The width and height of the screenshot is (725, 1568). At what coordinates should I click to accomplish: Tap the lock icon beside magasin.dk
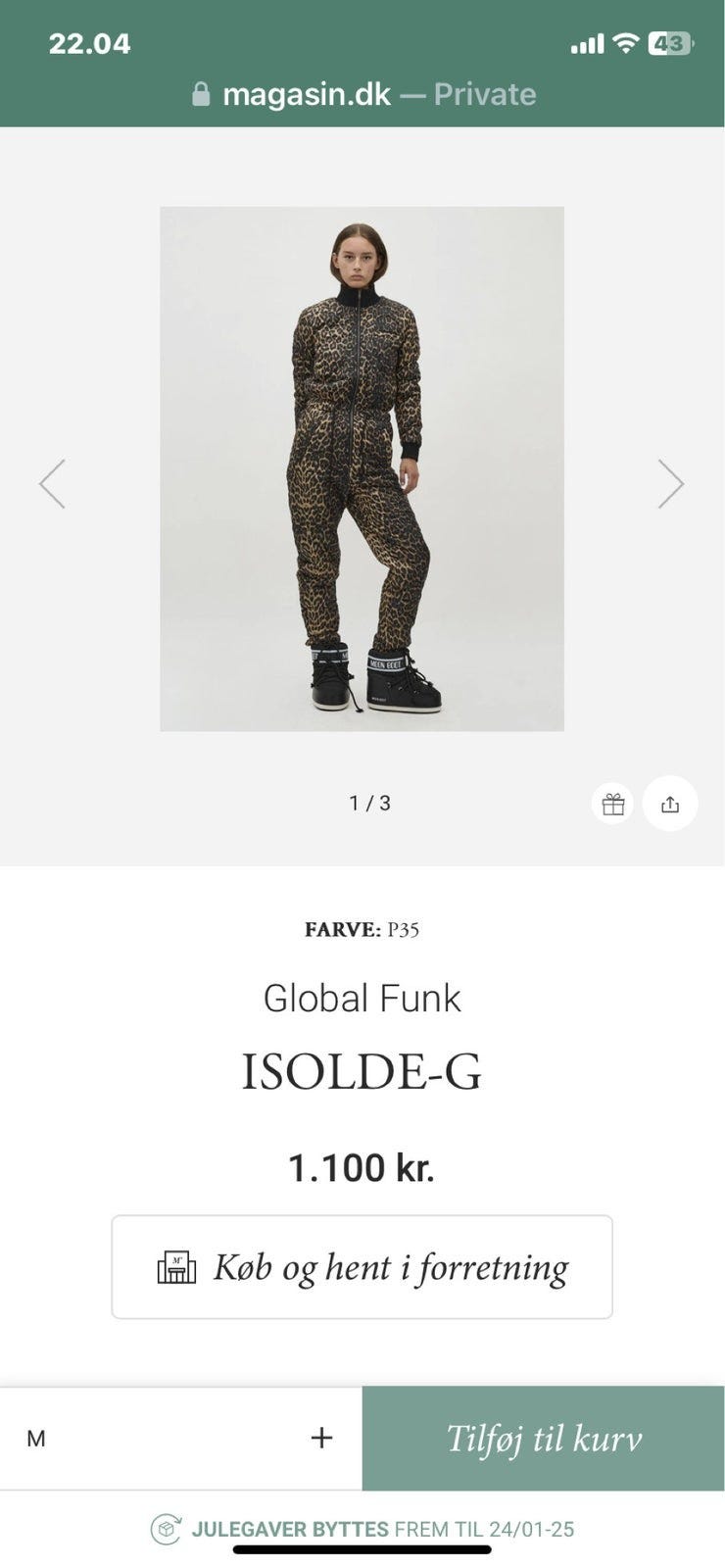tap(201, 94)
